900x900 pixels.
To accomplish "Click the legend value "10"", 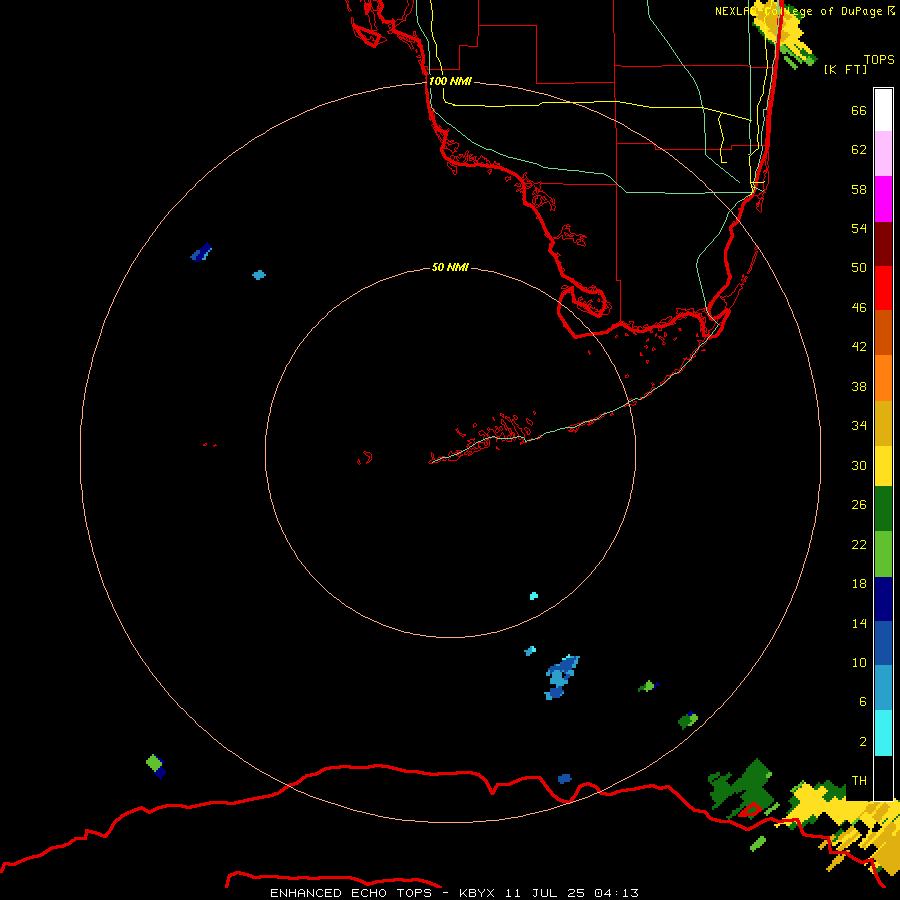I will point(859,663).
